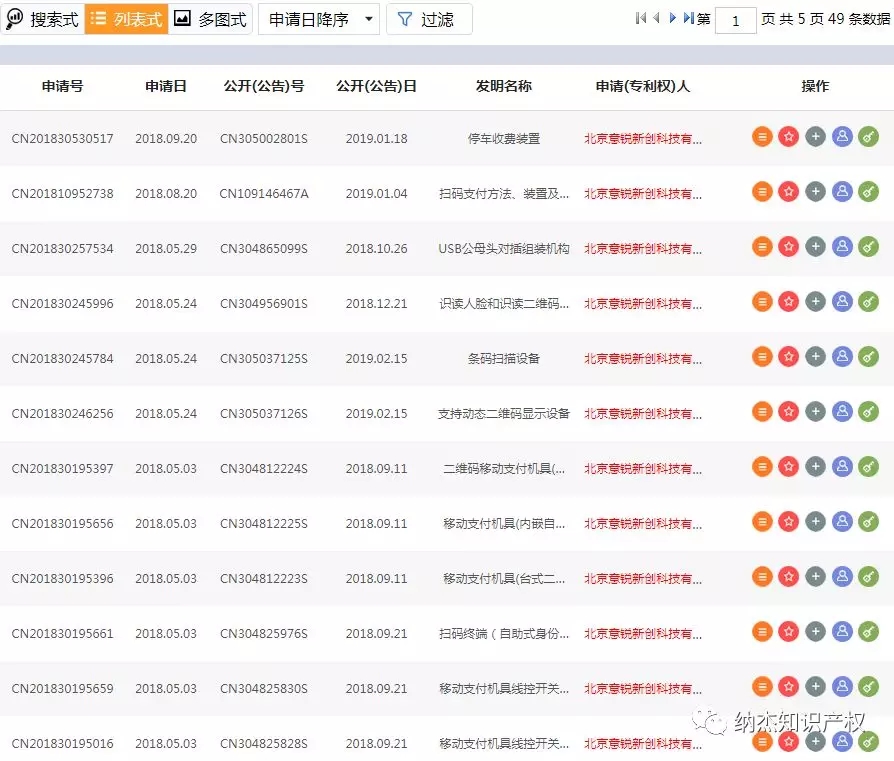Screen dimensions: 894x761
Task: Jump back to the first page icon
Action: [x=640, y=17]
